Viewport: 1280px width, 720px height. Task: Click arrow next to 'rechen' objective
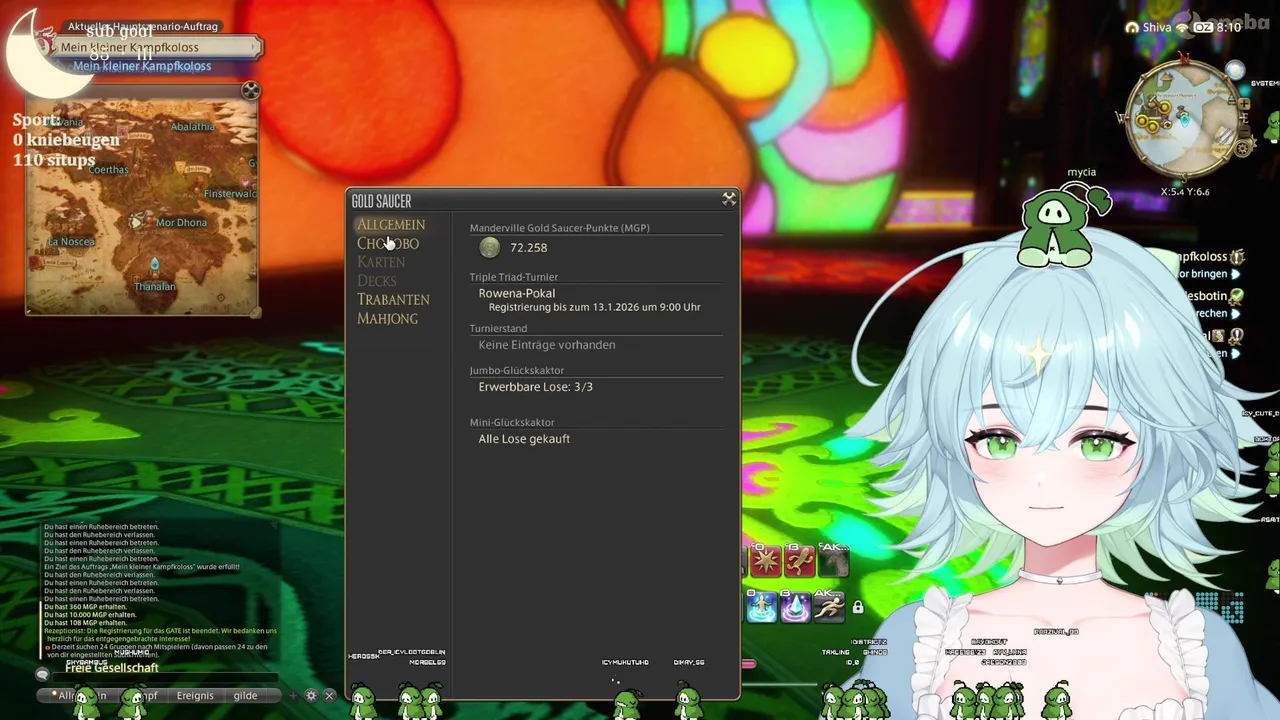[x=1236, y=314]
